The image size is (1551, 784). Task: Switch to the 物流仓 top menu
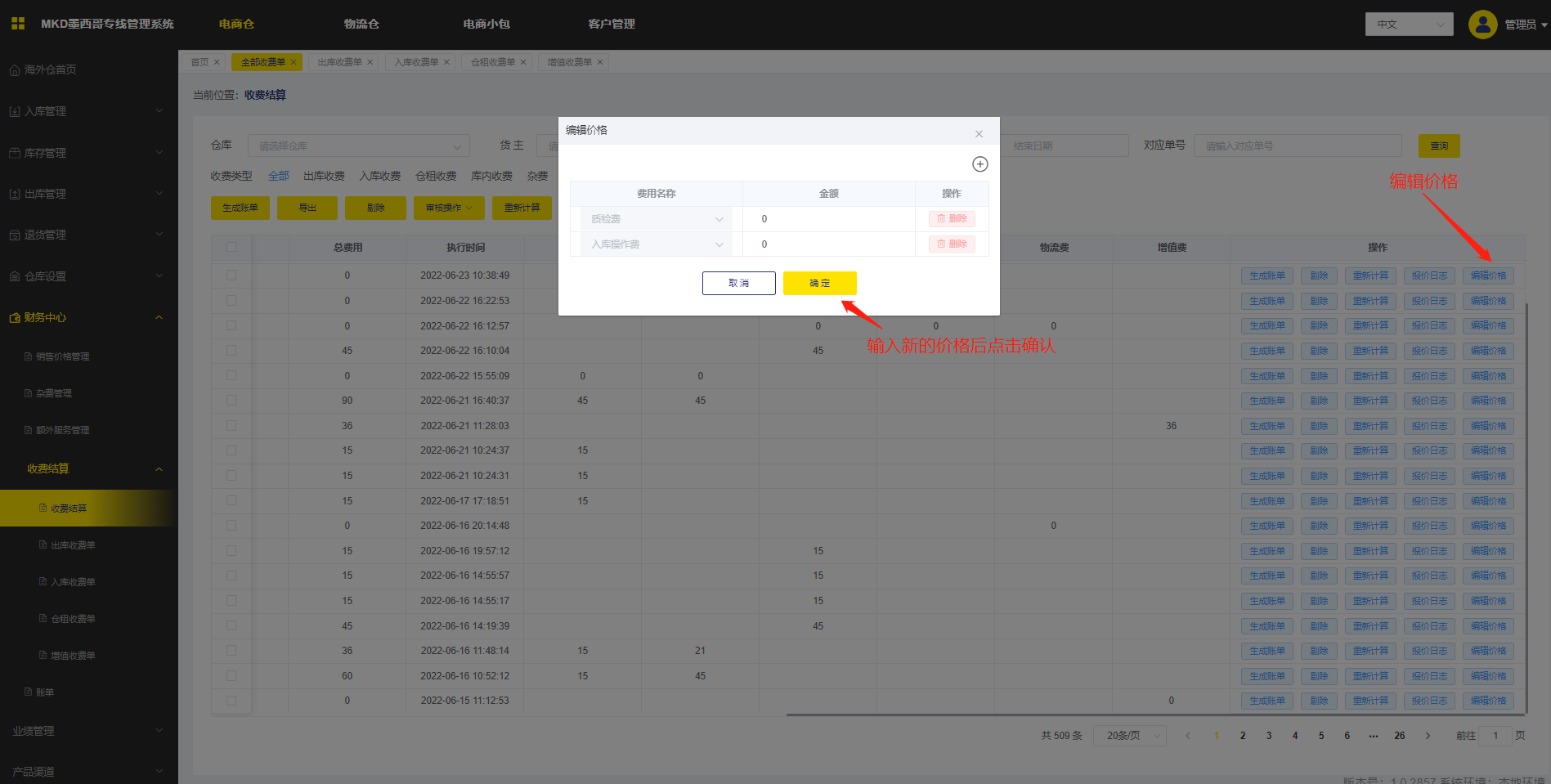[361, 25]
